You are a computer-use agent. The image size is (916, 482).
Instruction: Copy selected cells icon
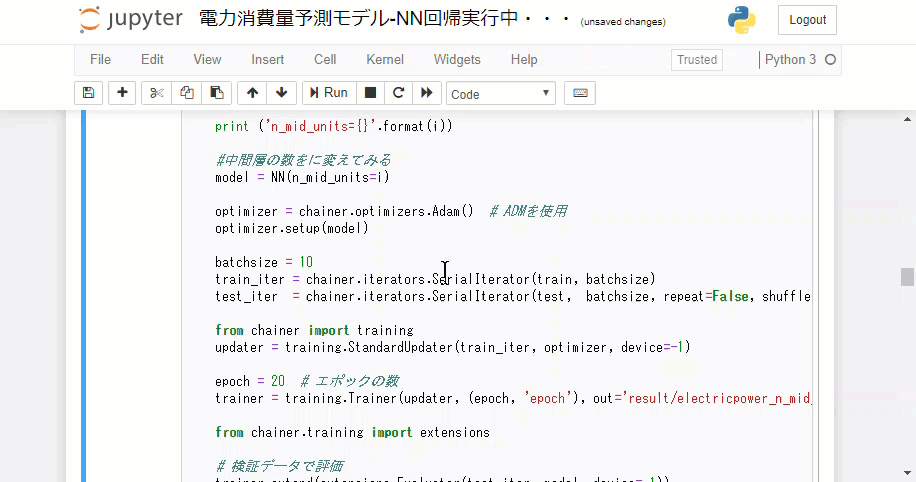[x=187, y=93]
